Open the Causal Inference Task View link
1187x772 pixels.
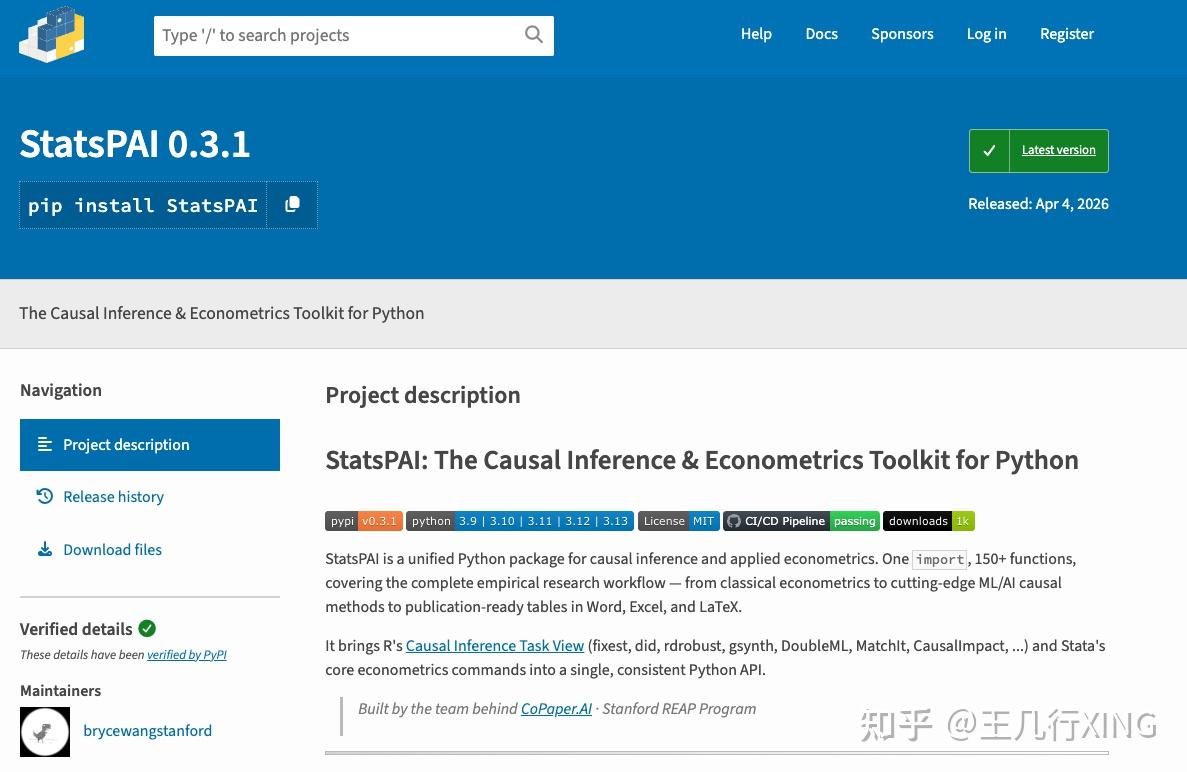(495, 646)
